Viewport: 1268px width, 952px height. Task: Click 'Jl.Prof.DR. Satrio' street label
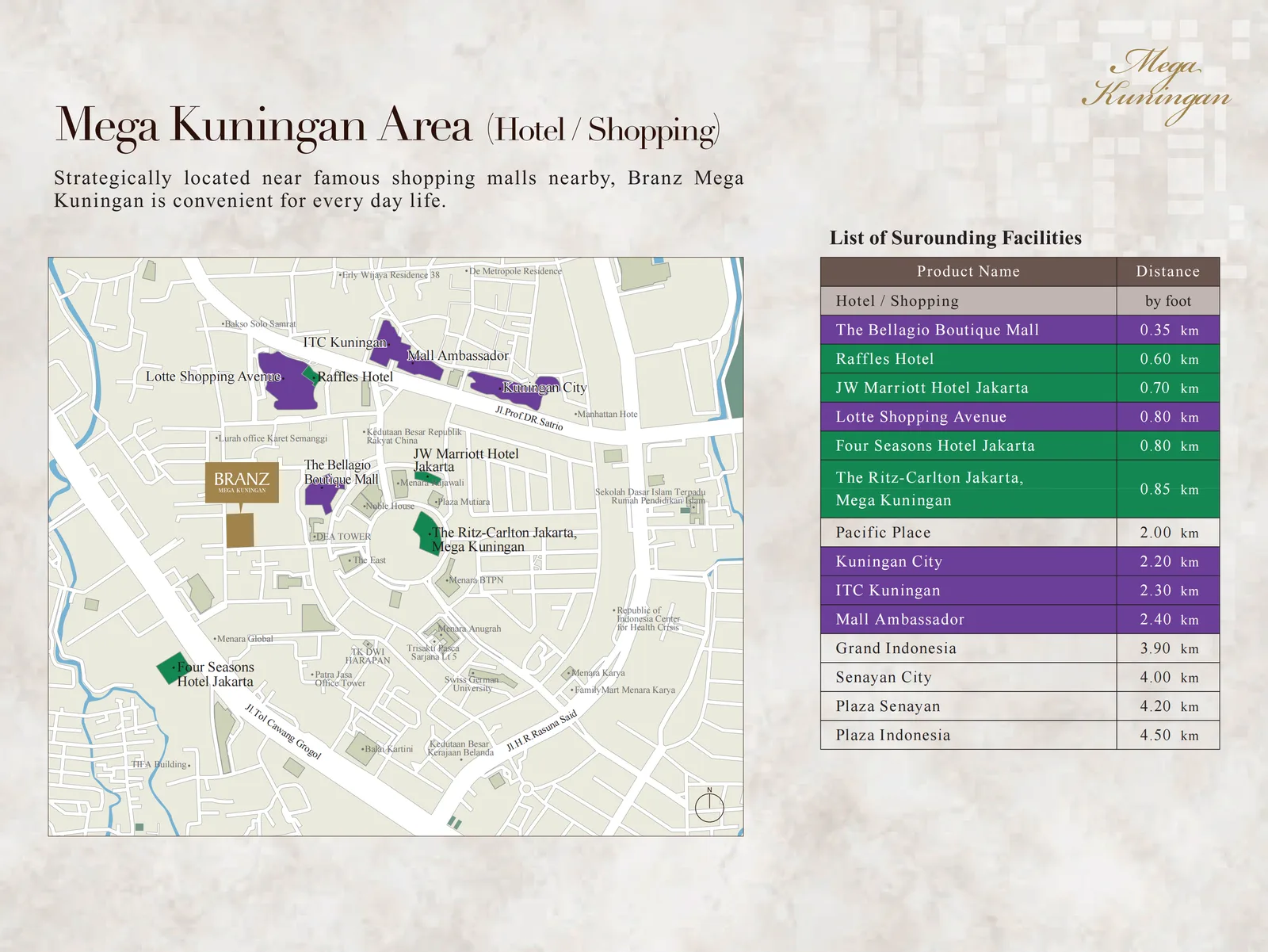click(529, 418)
